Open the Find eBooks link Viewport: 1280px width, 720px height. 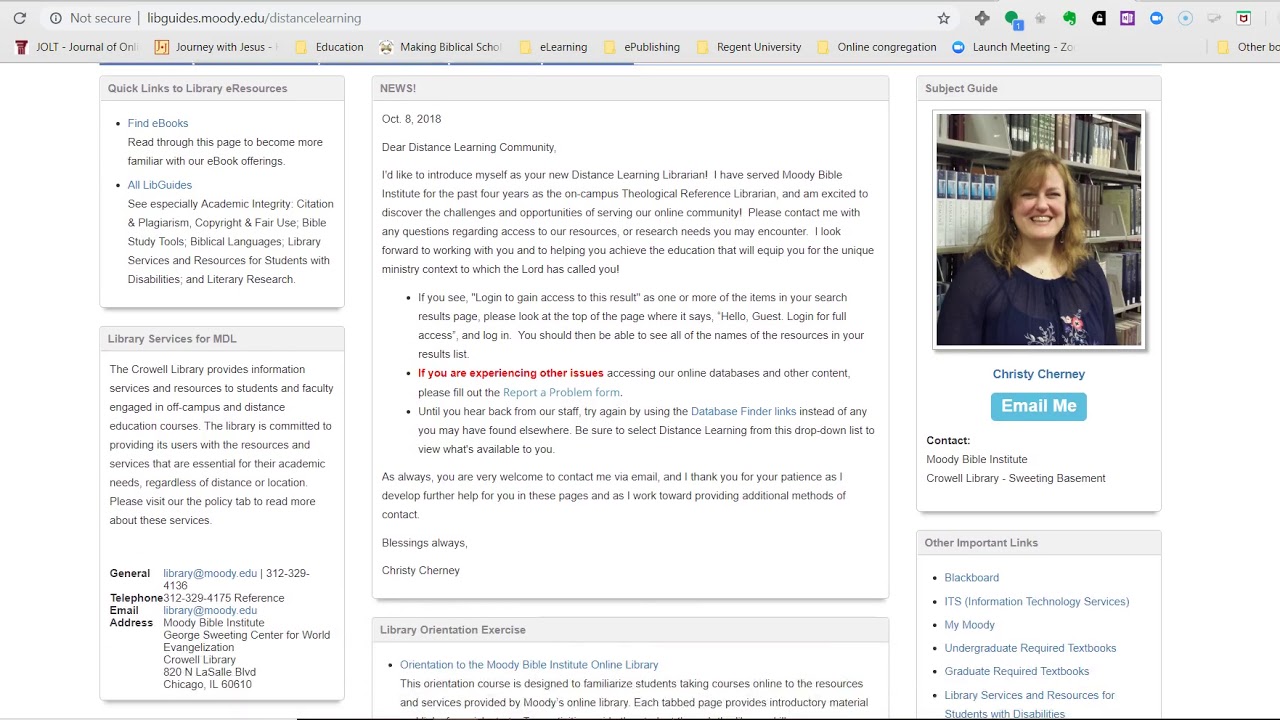(x=158, y=123)
